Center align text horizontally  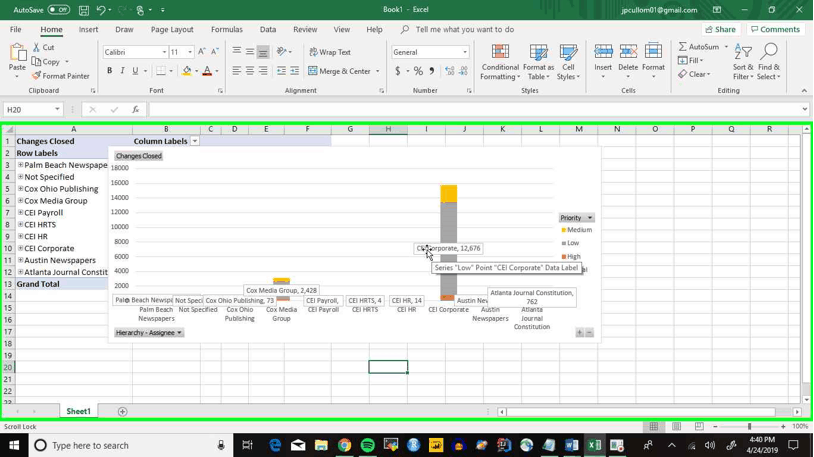pos(250,71)
